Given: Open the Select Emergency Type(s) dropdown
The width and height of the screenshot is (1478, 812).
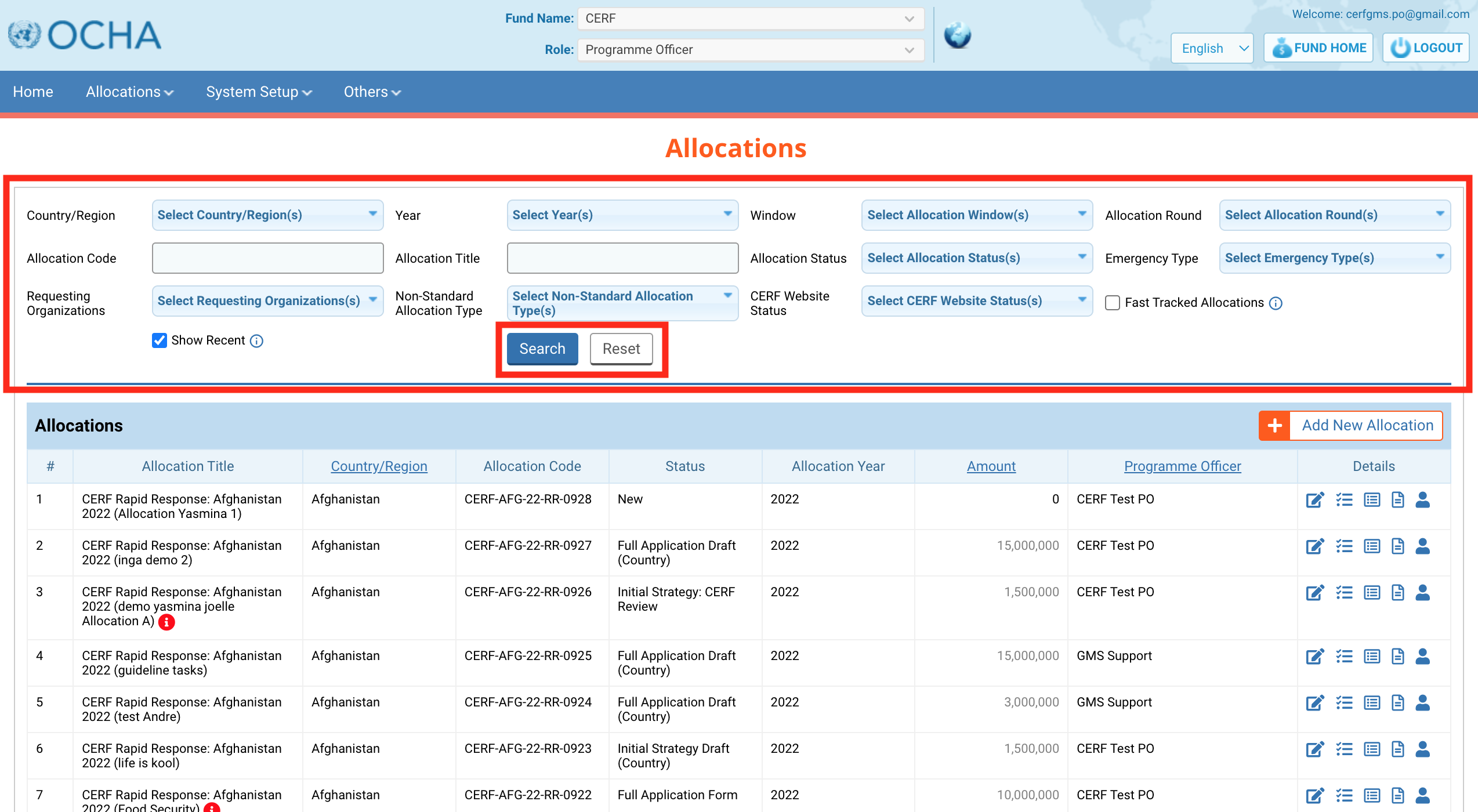Looking at the screenshot, I should [1335, 258].
